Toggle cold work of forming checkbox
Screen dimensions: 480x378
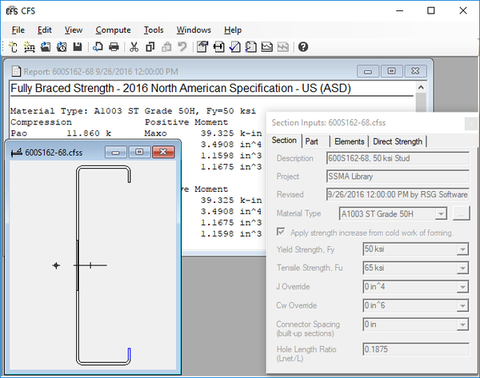281,232
